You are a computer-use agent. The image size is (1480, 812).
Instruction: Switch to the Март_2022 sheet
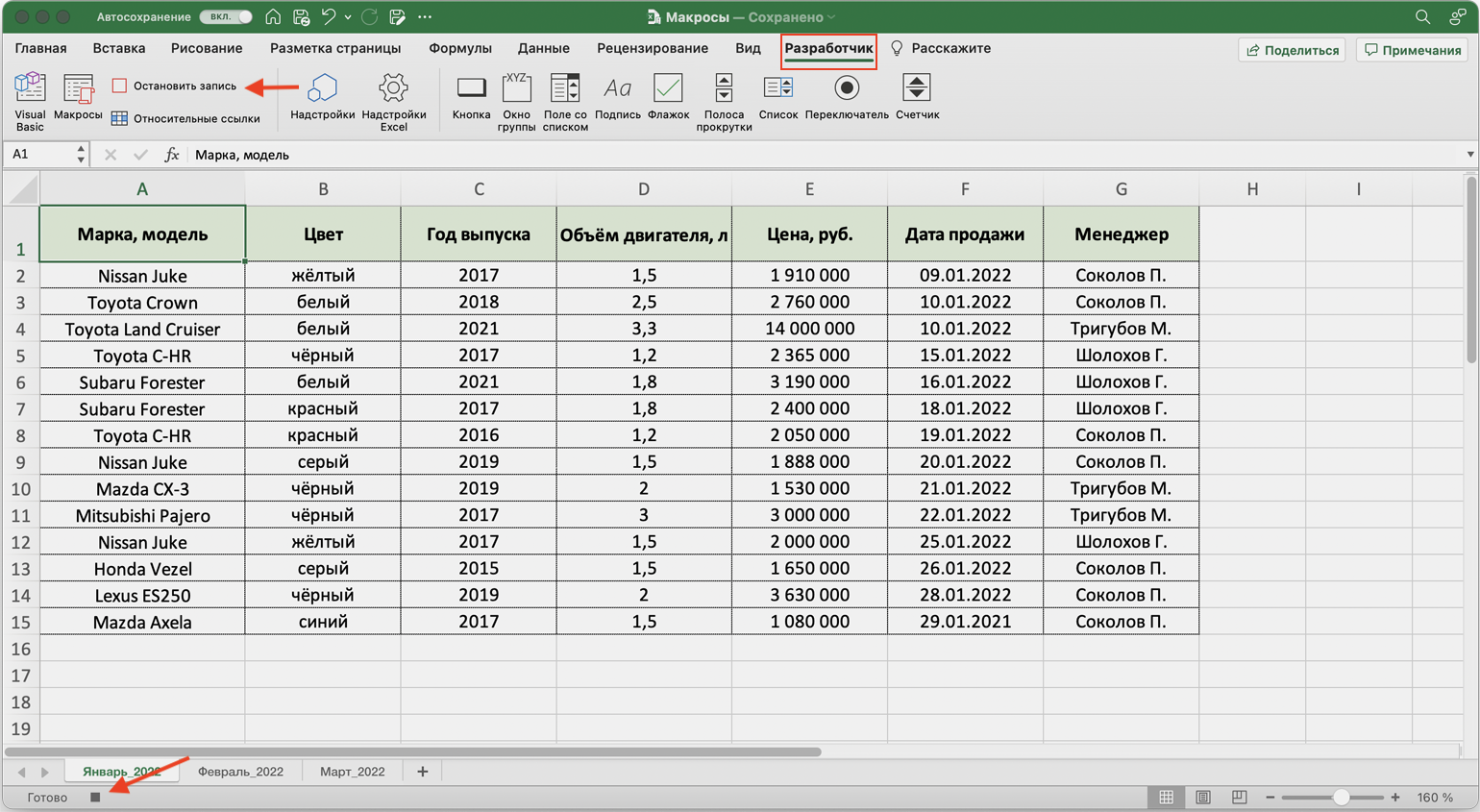pos(352,772)
